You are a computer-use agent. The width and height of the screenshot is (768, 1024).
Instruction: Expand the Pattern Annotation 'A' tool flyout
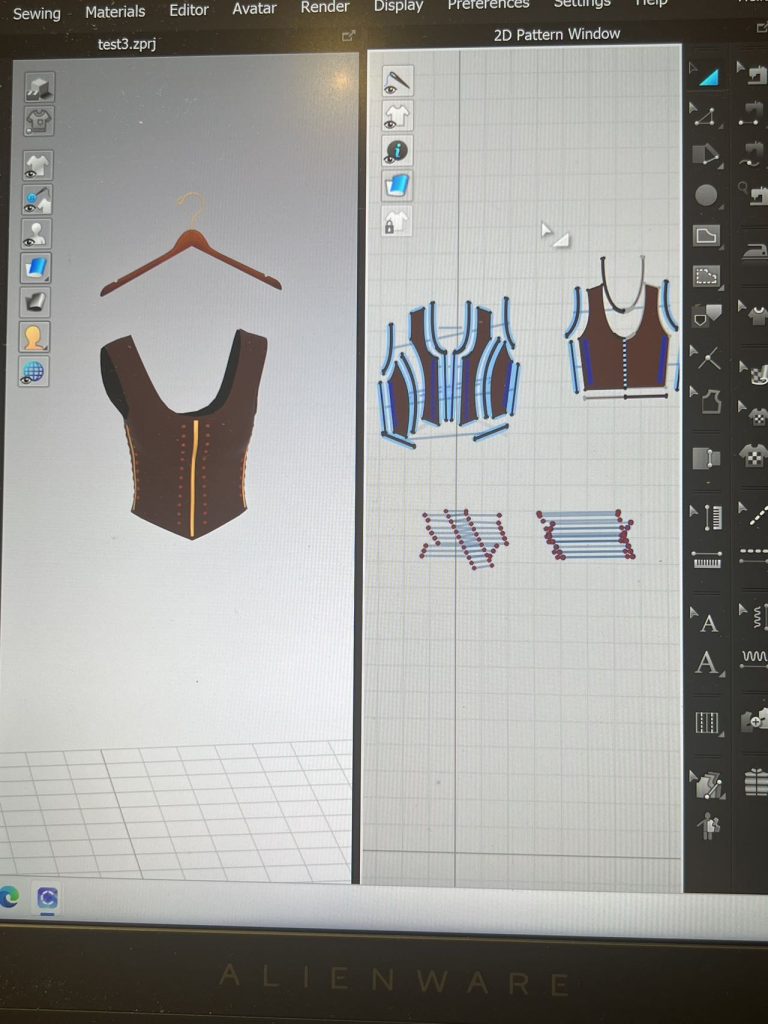[x=693, y=611]
